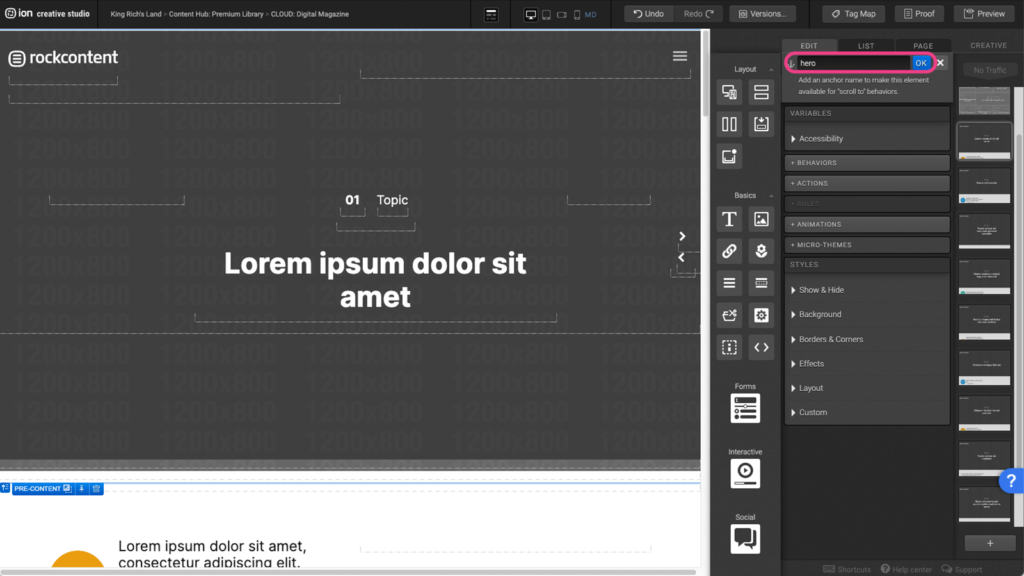This screenshot has width=1024, height=576.
Task: Add the saved container layout element
Action: 761,124
